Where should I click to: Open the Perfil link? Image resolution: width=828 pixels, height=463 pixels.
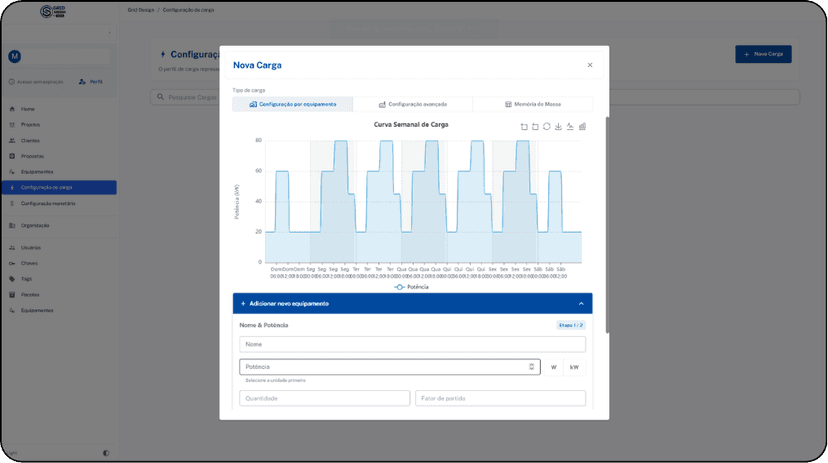tap(91, 82)
